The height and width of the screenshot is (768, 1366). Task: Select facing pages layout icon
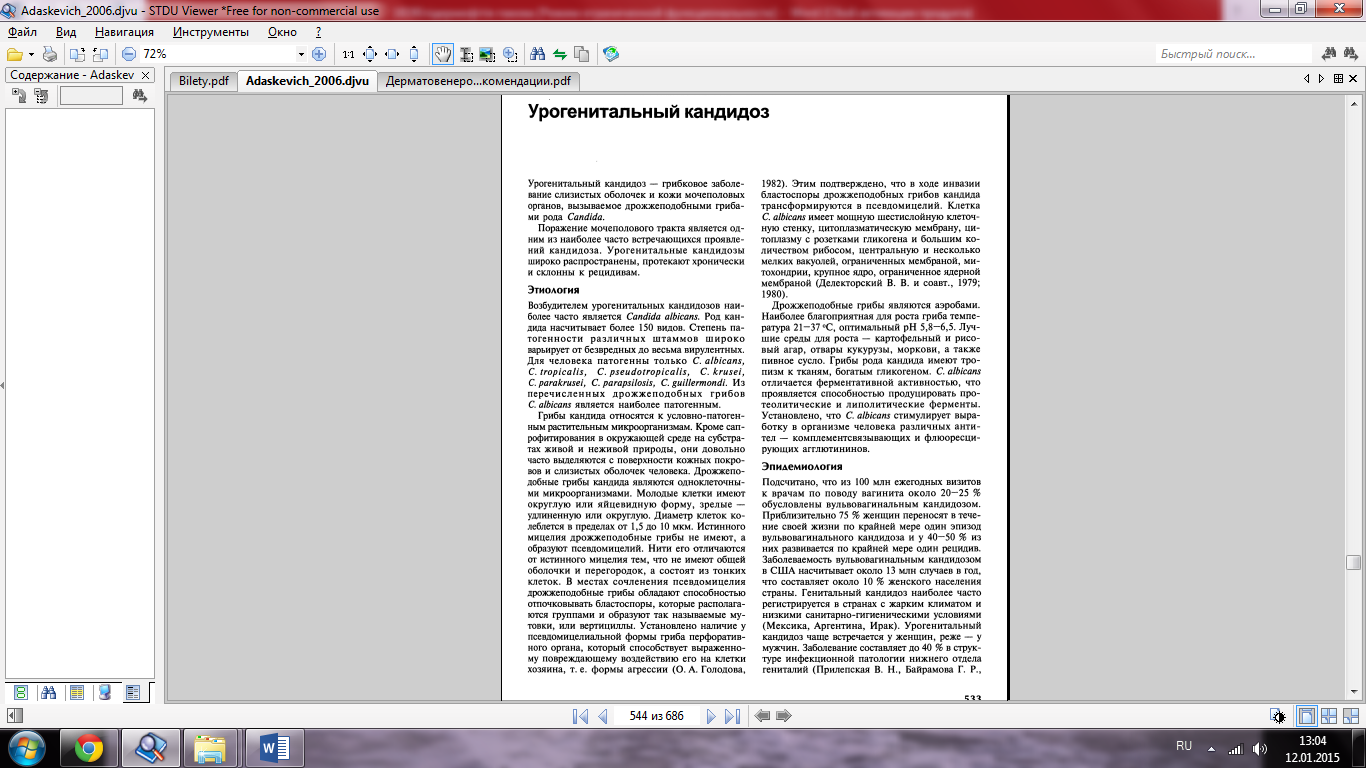point(1329,716)
